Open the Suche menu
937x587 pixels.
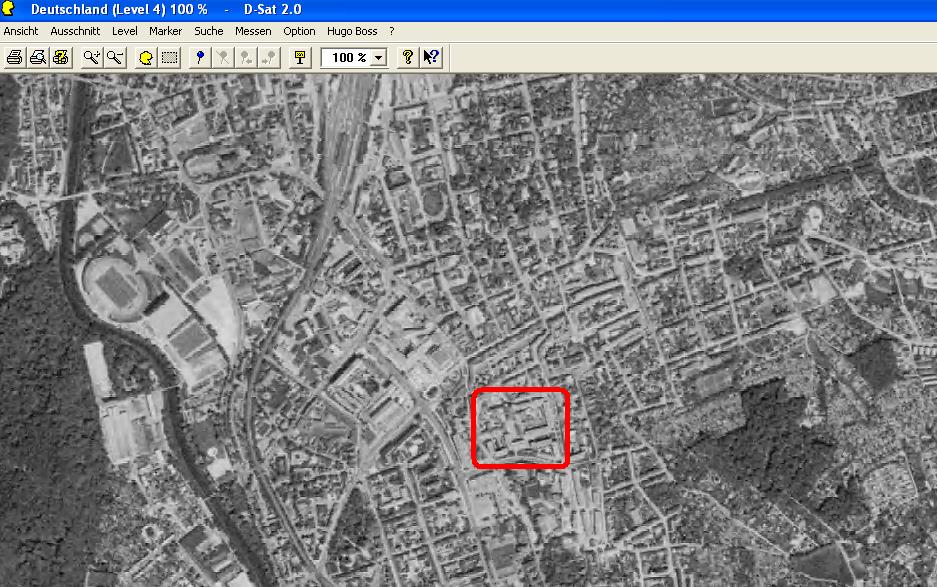tap(209, 31)
